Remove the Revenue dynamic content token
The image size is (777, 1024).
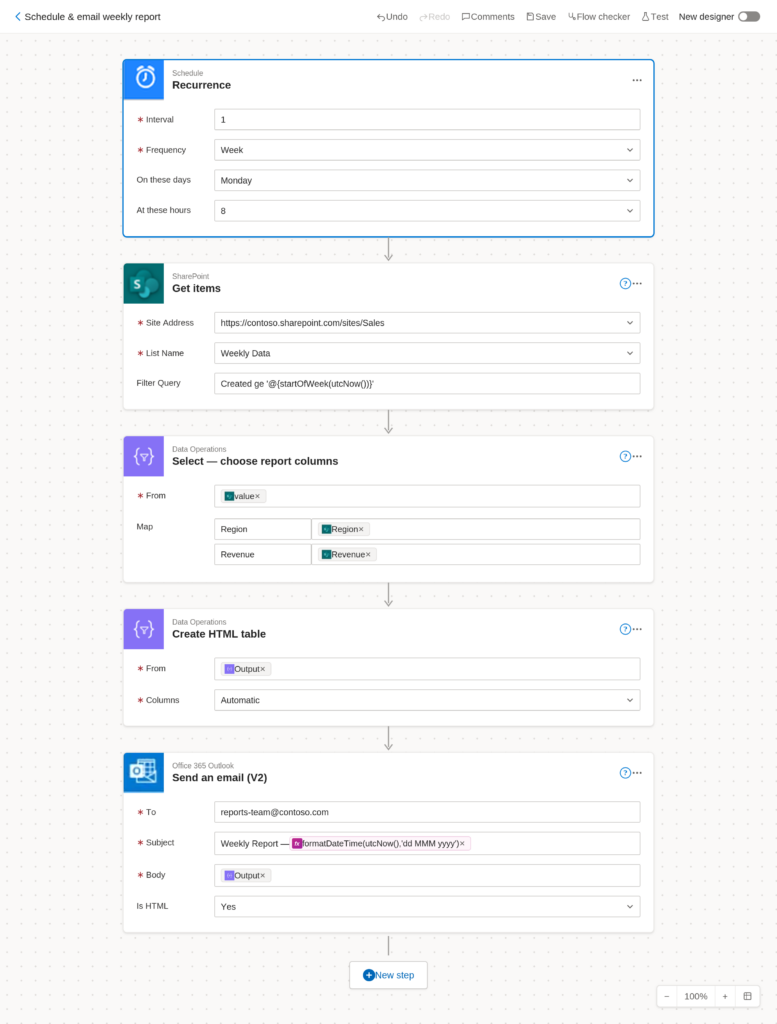click(368, 554)
